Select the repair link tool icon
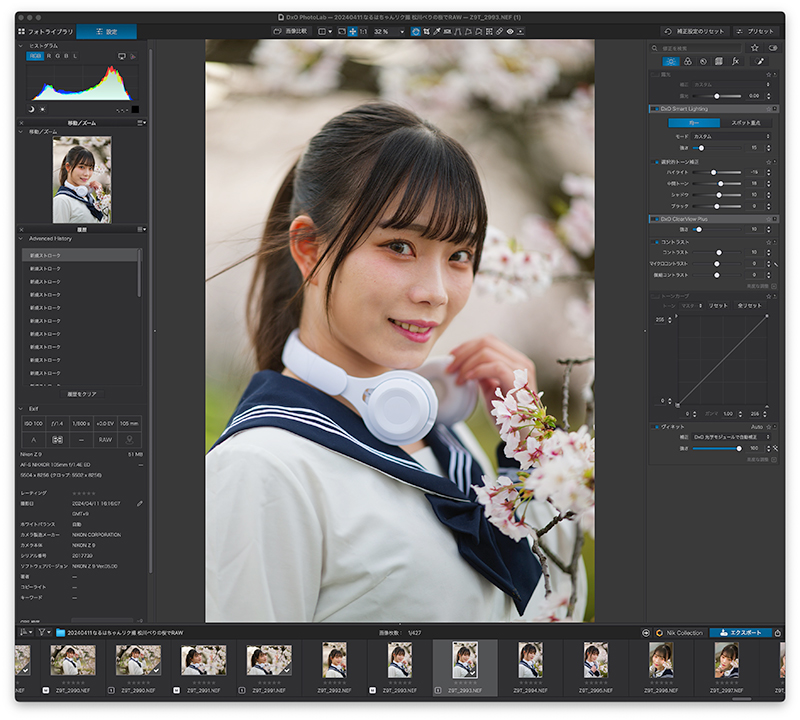Image resolution: width=800 pixels, height=720 pixels. pyautogui.click(x=499, y=31)
